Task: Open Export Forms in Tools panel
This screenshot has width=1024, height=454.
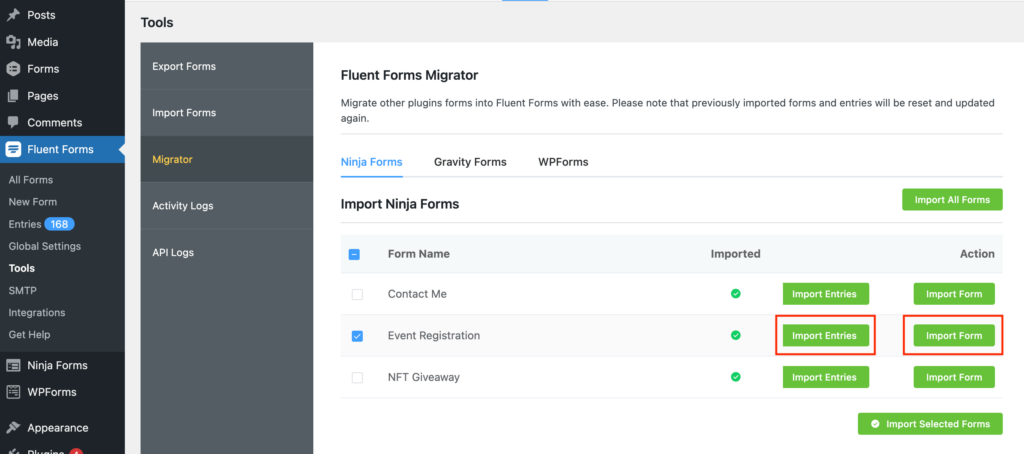Action: [227, 66]
